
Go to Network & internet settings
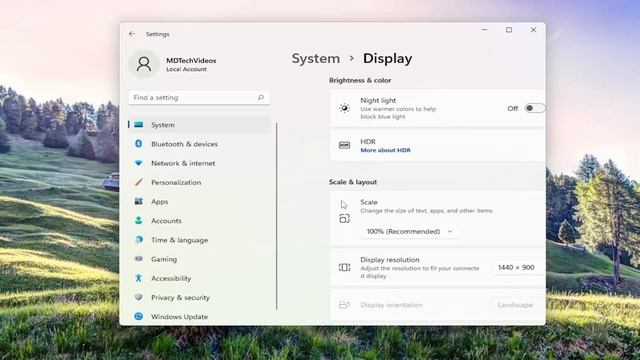click(x=199, y=163)
